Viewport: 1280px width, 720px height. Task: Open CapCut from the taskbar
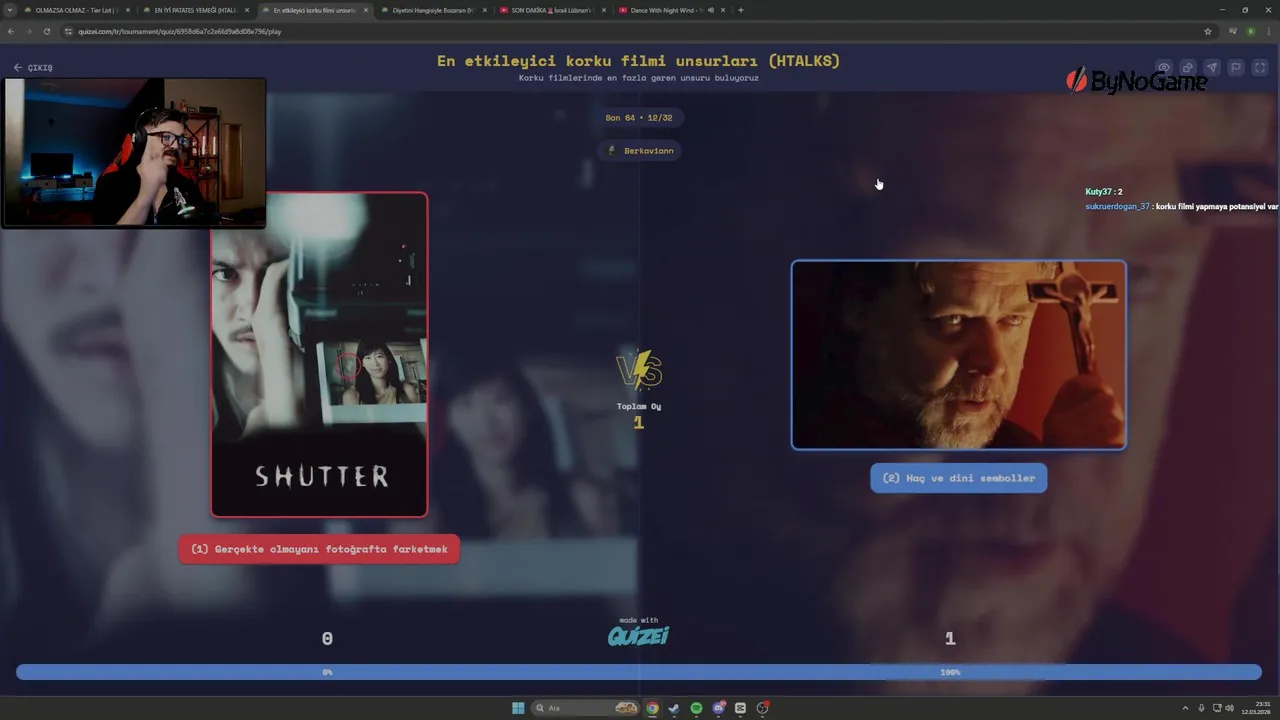point(740,708)
